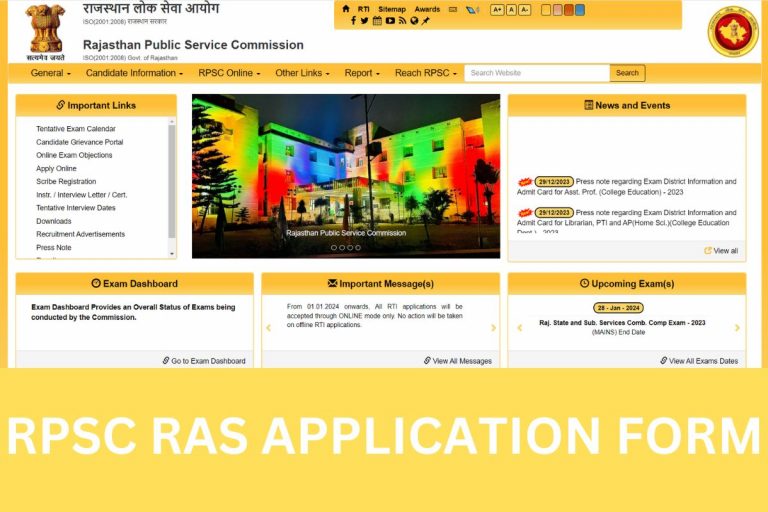Screen dimensions: 768x512
Task: Open the Apply Online link
Action: (56, 169)
